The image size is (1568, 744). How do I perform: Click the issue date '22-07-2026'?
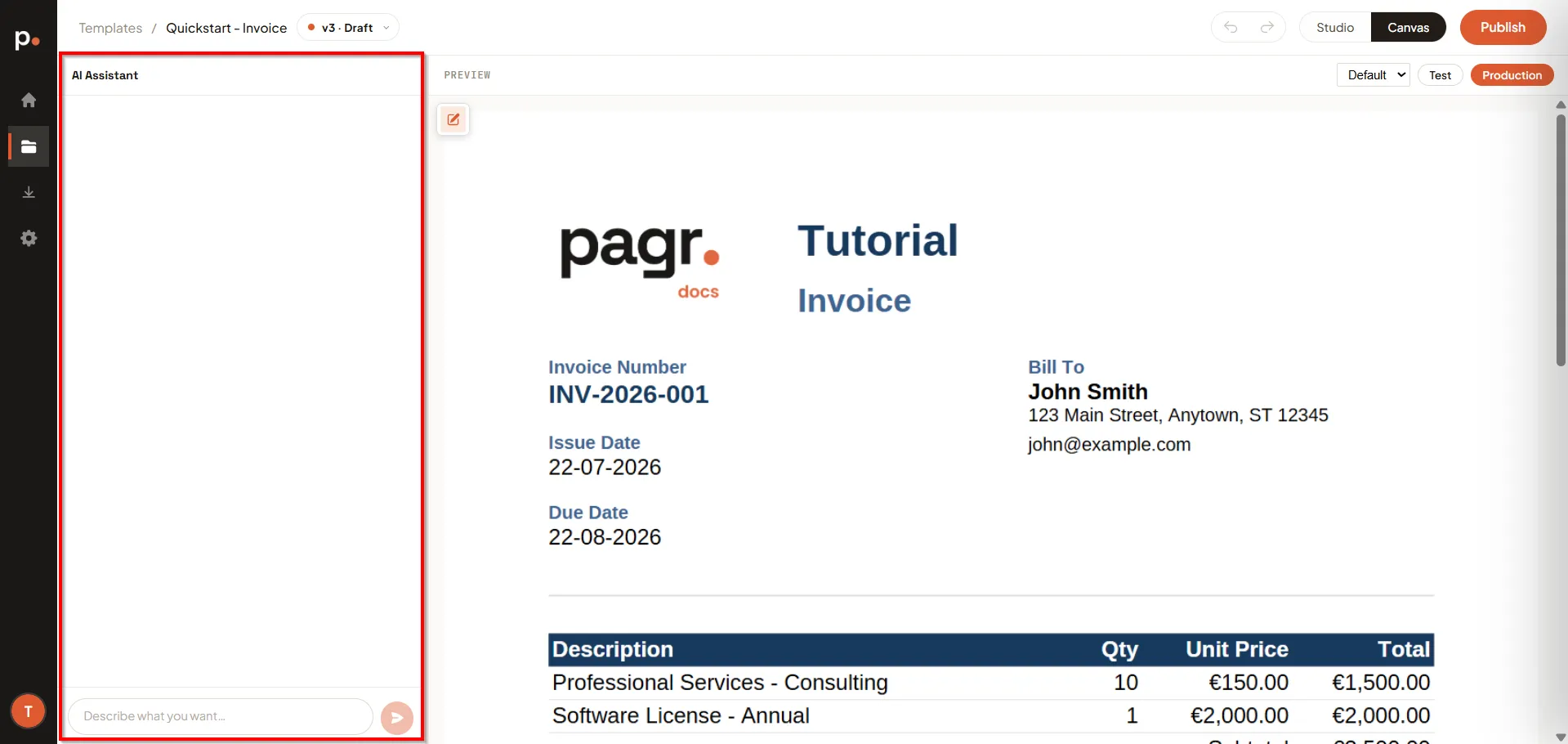[605, 468]
